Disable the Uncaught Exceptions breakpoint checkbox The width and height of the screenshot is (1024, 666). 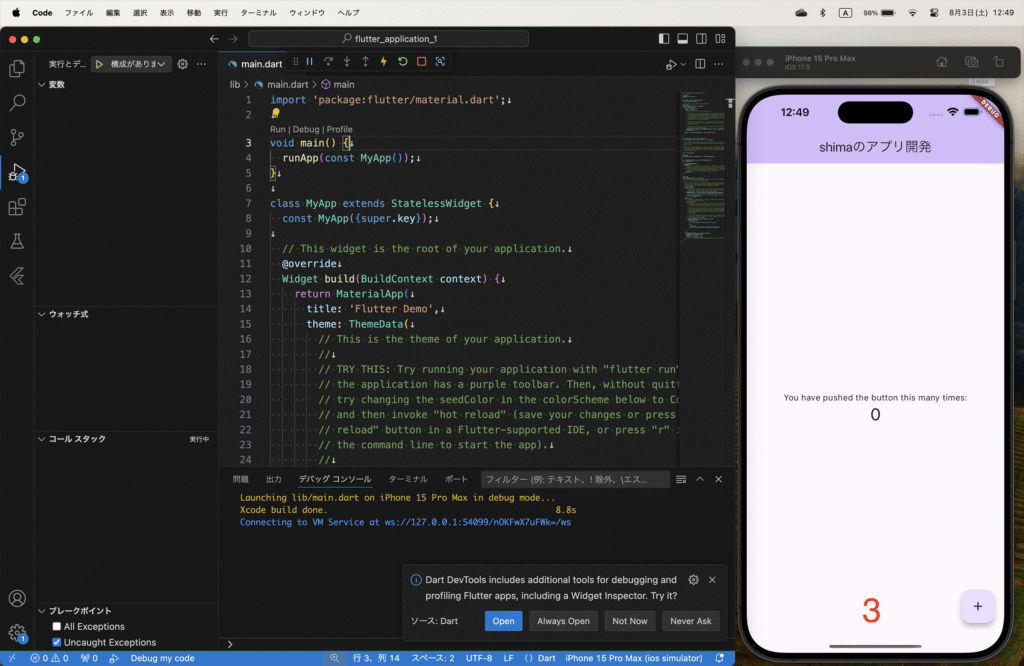pyautogui.click(x=57, y=642)
